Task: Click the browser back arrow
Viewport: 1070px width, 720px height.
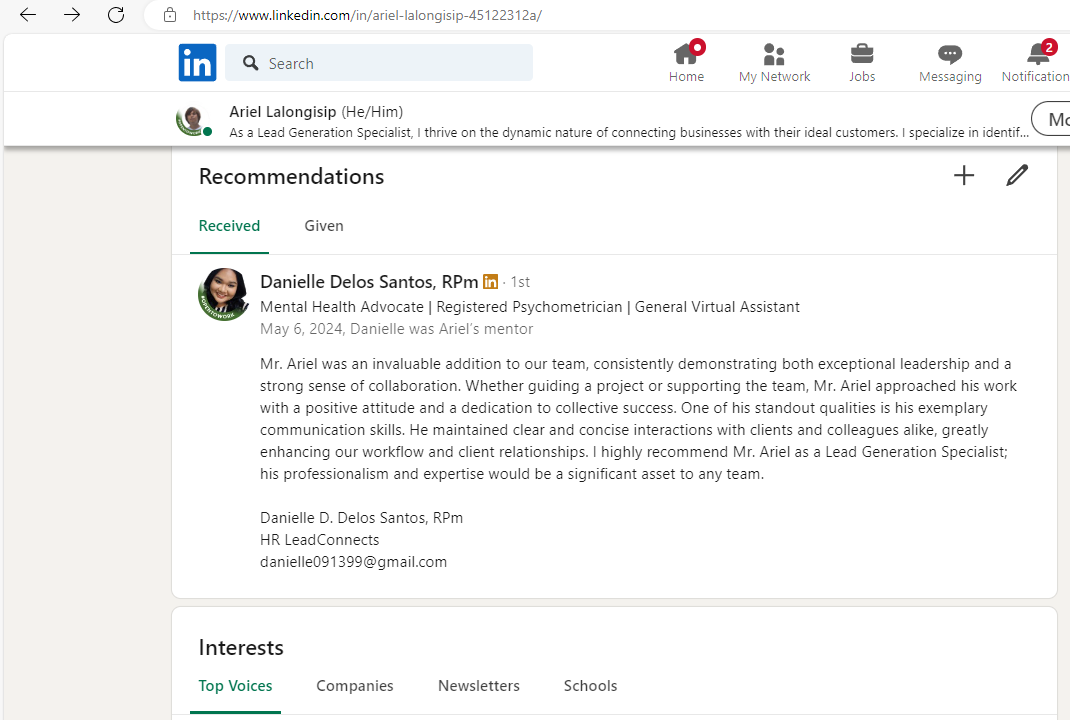Action: (x=28, y=15)
